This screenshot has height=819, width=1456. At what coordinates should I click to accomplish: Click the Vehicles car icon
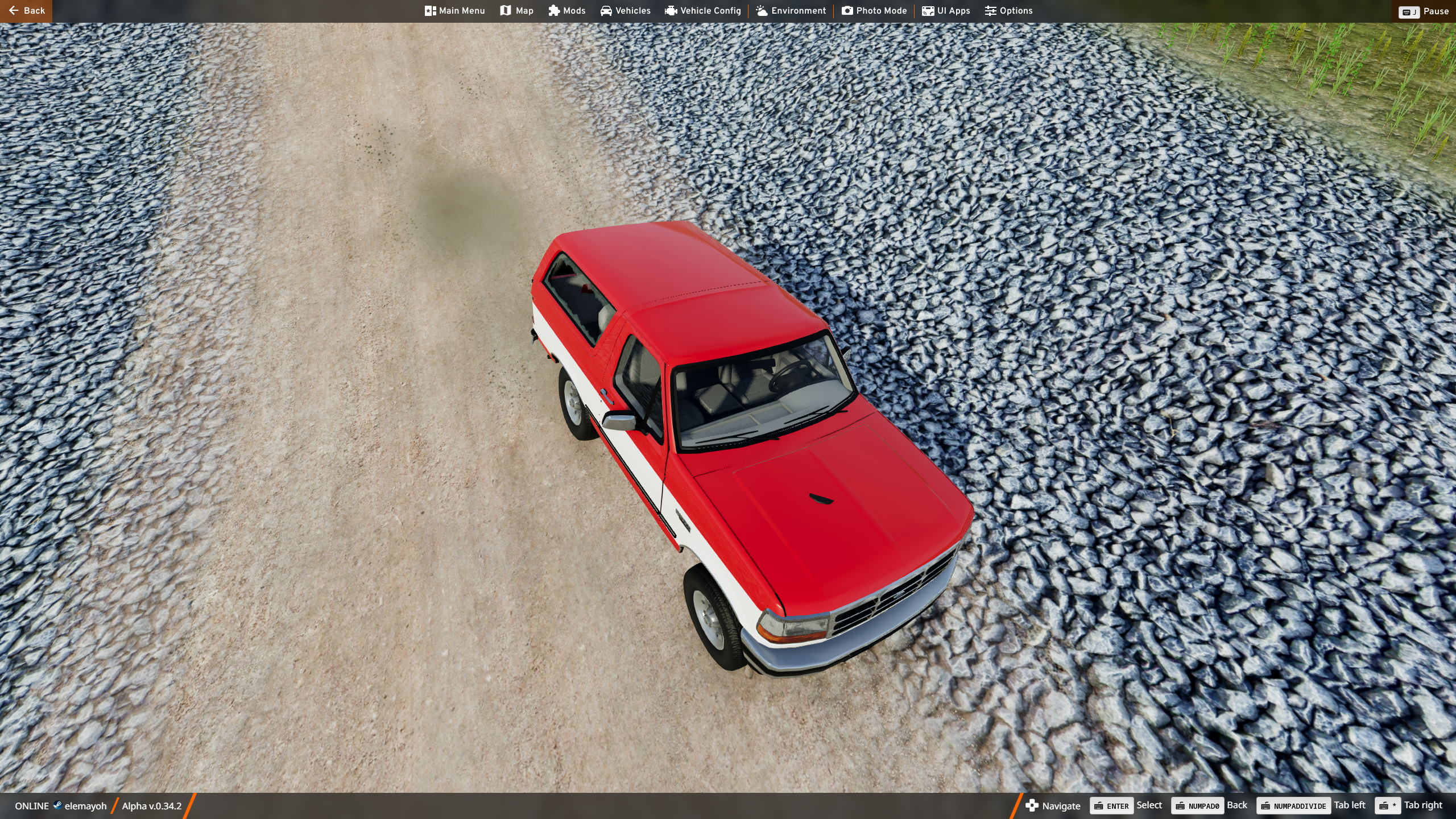tap(606, 11)
